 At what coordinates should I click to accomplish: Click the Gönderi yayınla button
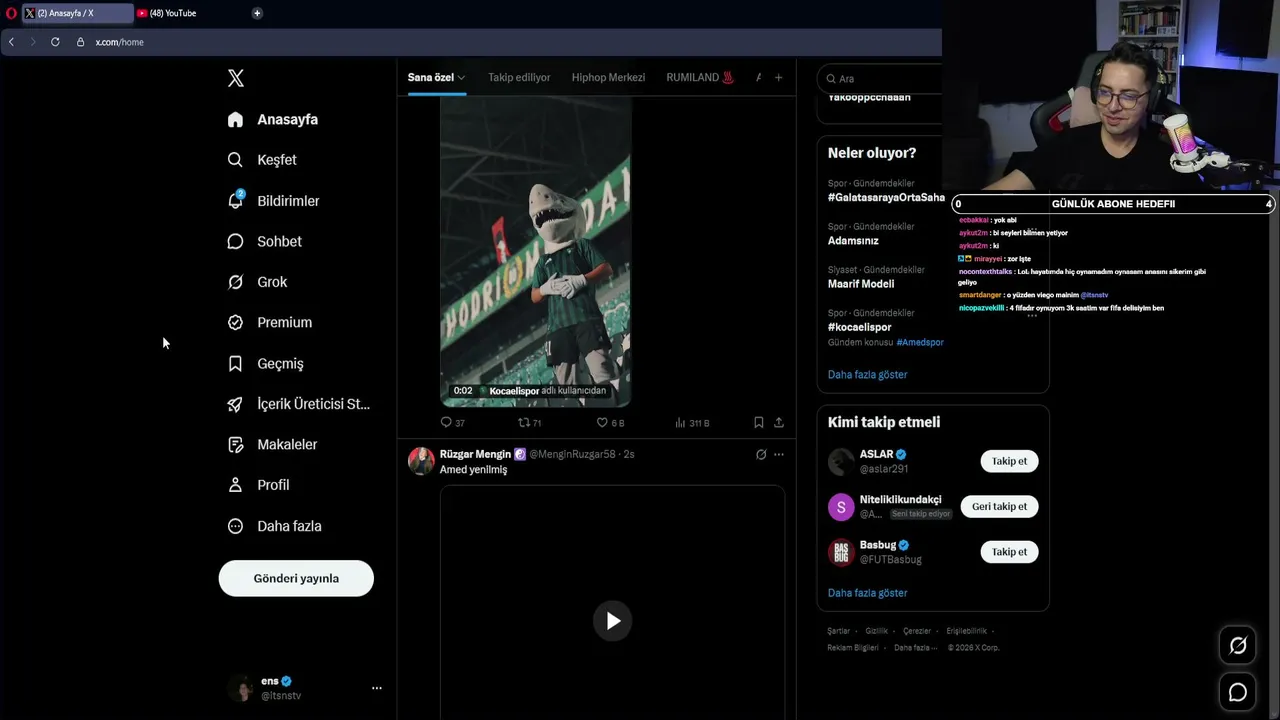(296, 578)
